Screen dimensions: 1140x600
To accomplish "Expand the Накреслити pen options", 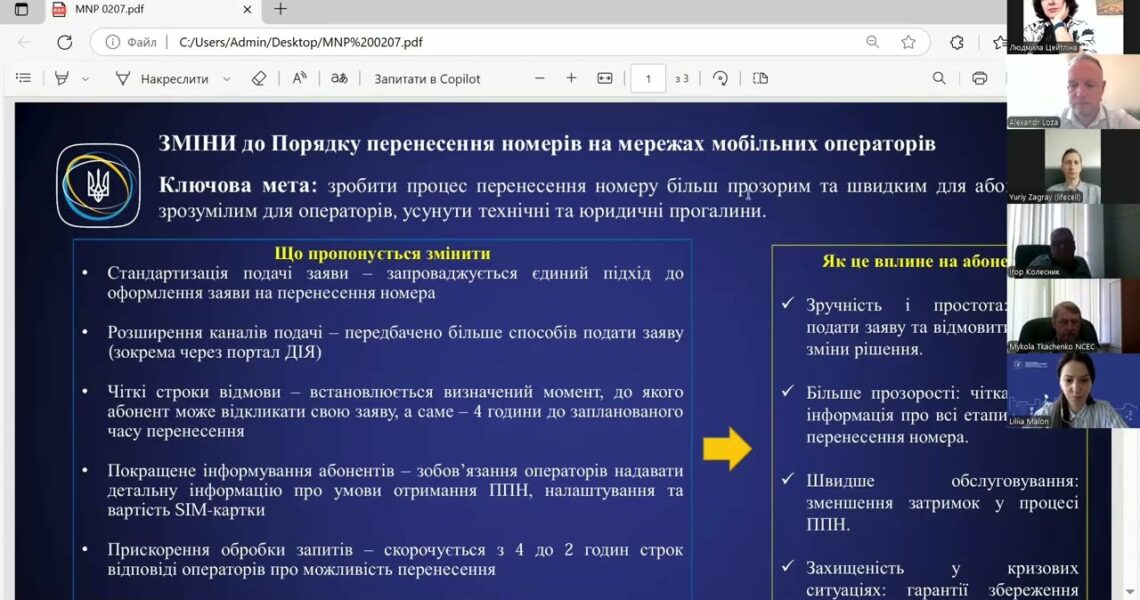I will pyautogui.click(x=226, y=79).
